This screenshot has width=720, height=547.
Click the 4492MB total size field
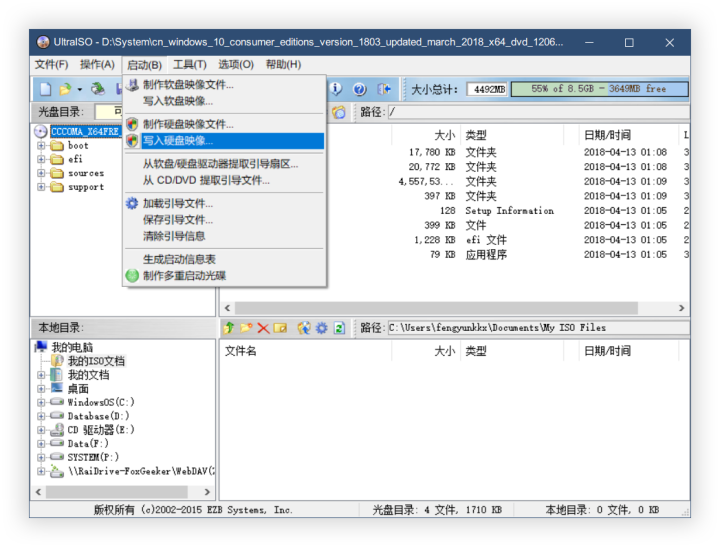(487, 89)
